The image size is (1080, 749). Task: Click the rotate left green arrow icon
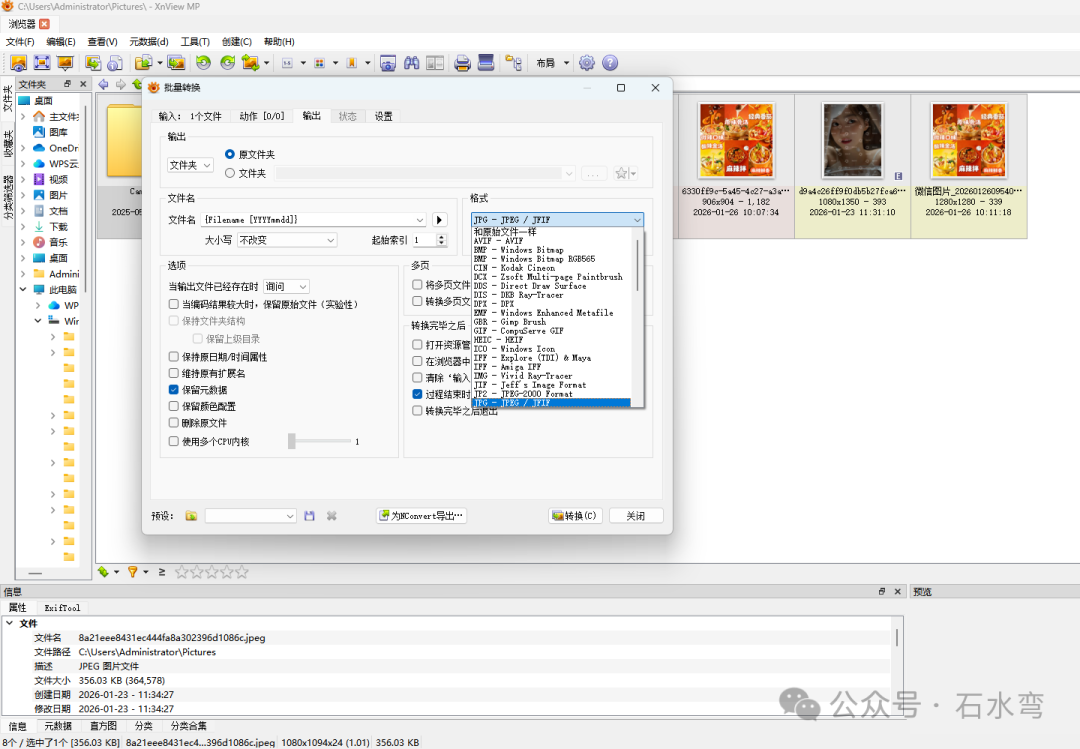coord(203,63)
